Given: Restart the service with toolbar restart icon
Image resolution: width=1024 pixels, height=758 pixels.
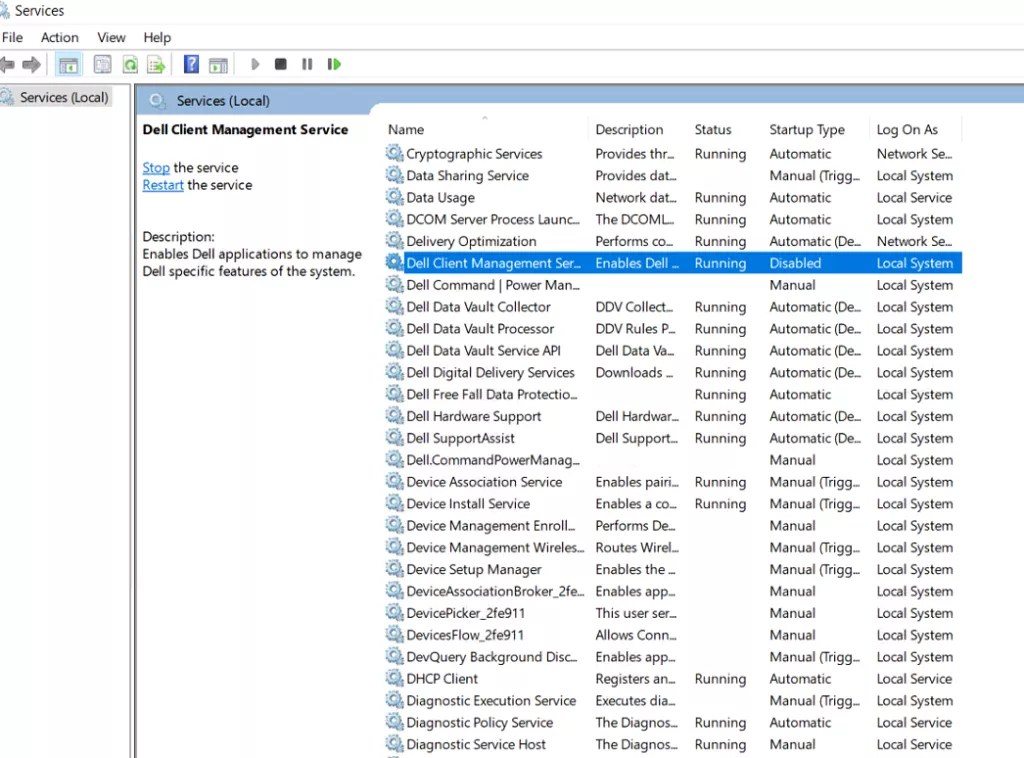Looking at the screenshot, I should click(x=334, y=64).
